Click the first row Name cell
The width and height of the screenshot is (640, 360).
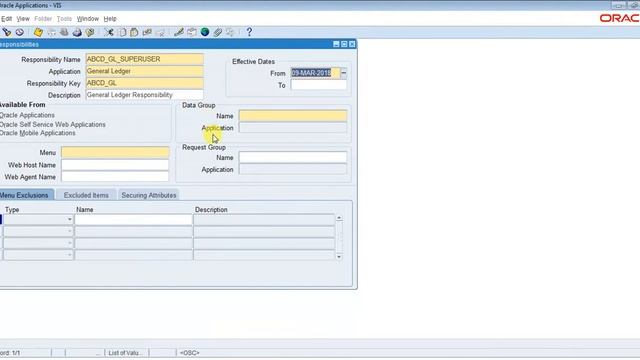click(x=133, y=220)
